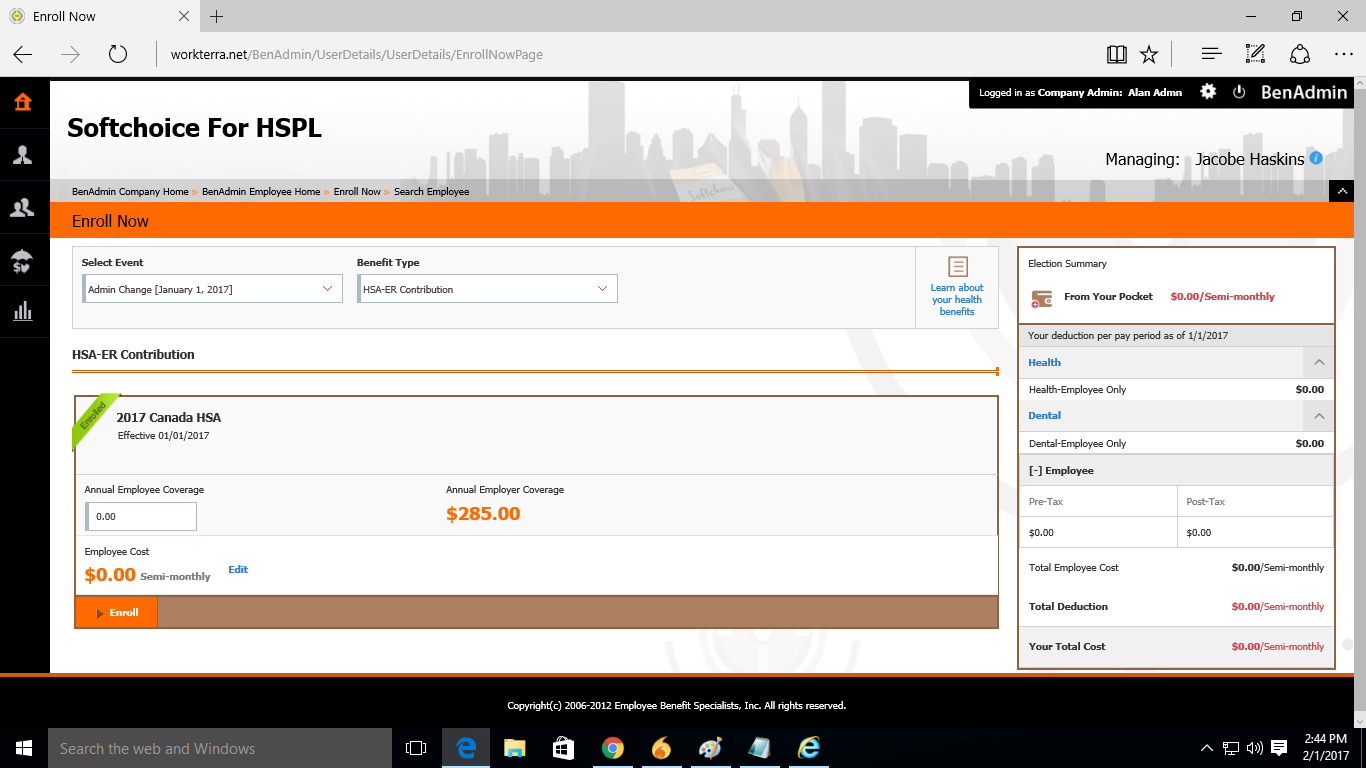Click info icon beside Jacobe Haskins
This screenshot has width=1366, height=768.
(1316, 158)
